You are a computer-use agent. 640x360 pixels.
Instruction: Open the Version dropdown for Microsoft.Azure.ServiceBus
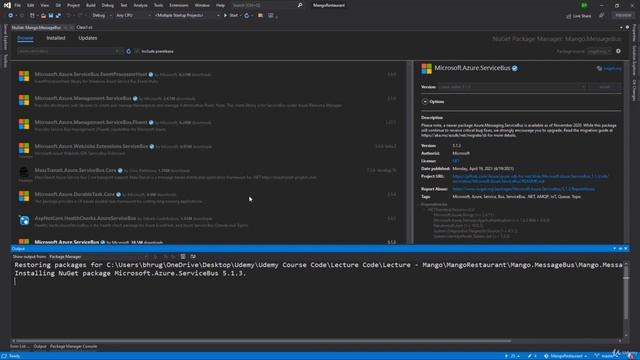(x=512, y=87)
